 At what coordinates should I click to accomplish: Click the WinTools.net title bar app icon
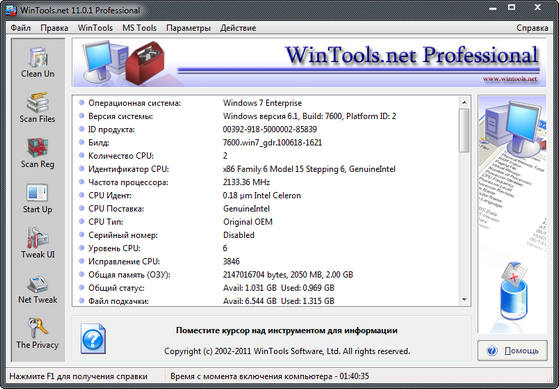tap(11, 11)
